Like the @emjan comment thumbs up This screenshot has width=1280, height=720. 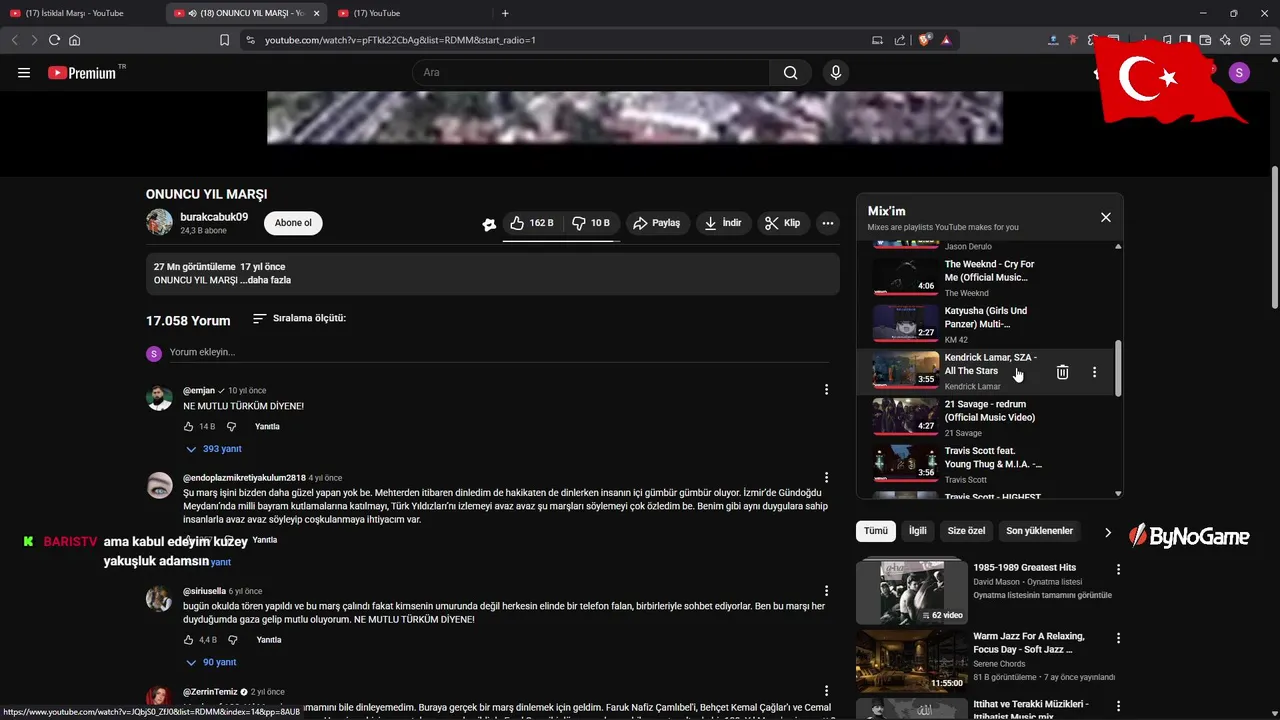pos(188,426)
